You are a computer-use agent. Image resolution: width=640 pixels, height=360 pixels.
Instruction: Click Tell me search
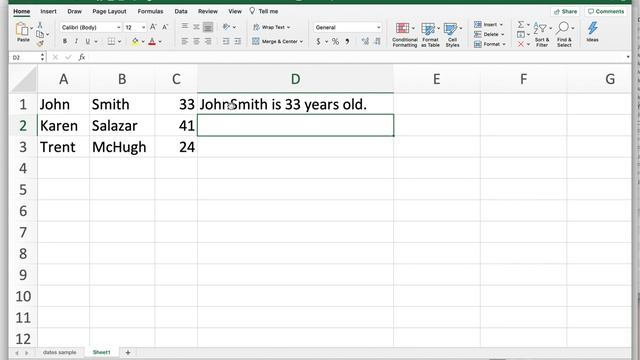tap(264, 11)
